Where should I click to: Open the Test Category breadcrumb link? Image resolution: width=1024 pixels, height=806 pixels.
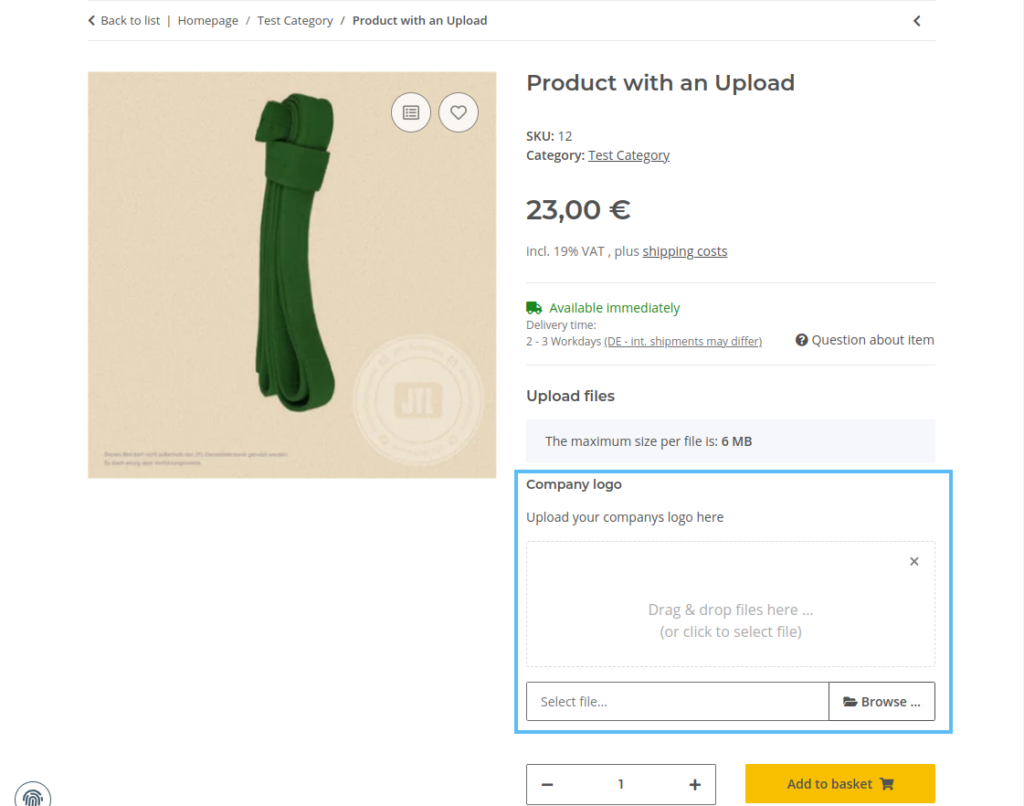(295, 20)
